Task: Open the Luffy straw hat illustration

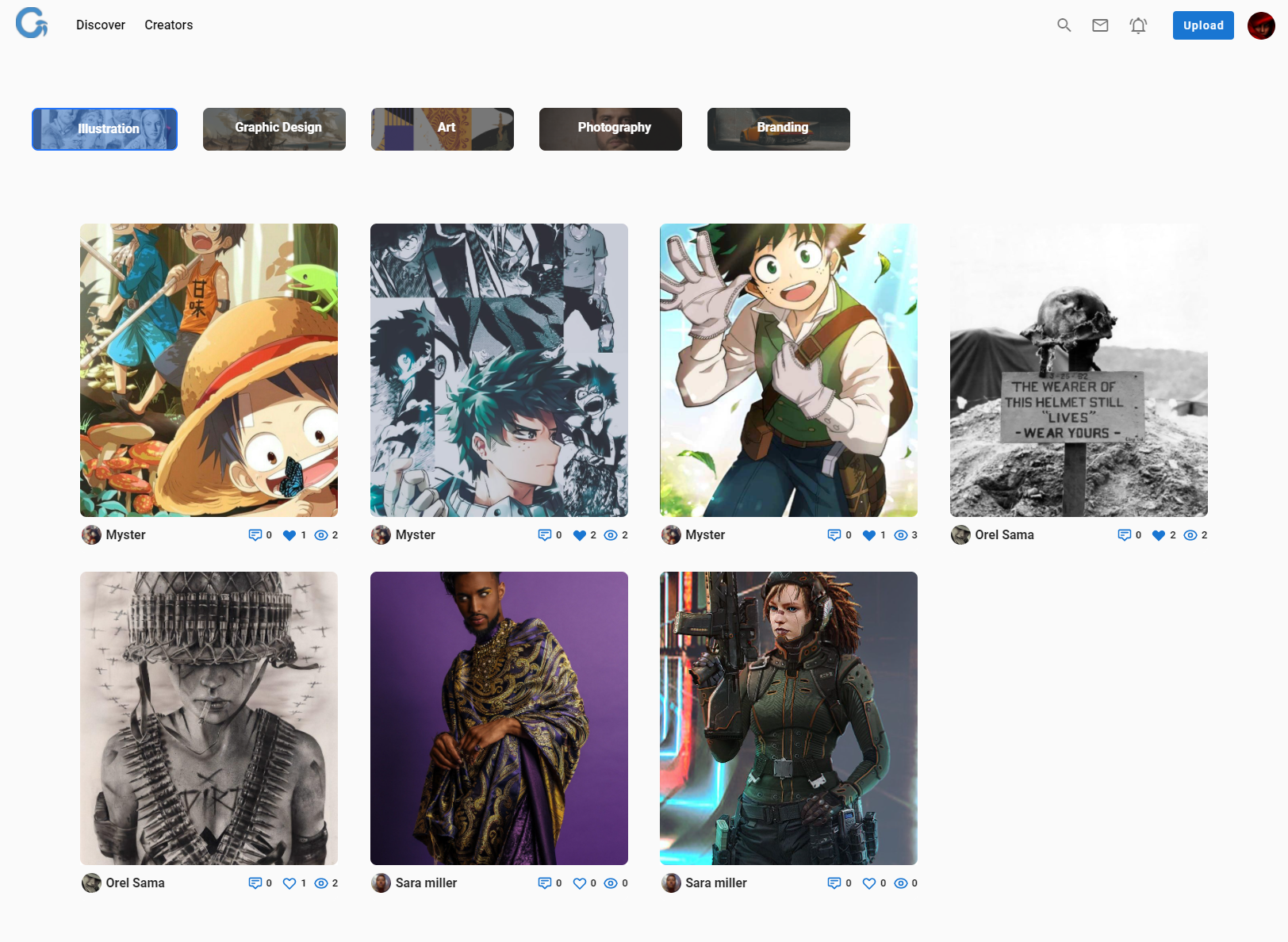Action: click(x=209, y=370)
